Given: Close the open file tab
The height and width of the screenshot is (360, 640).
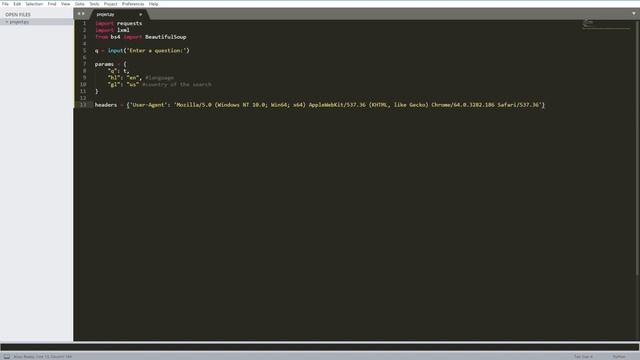Looking at the screenshot, I should click(140, 14).
